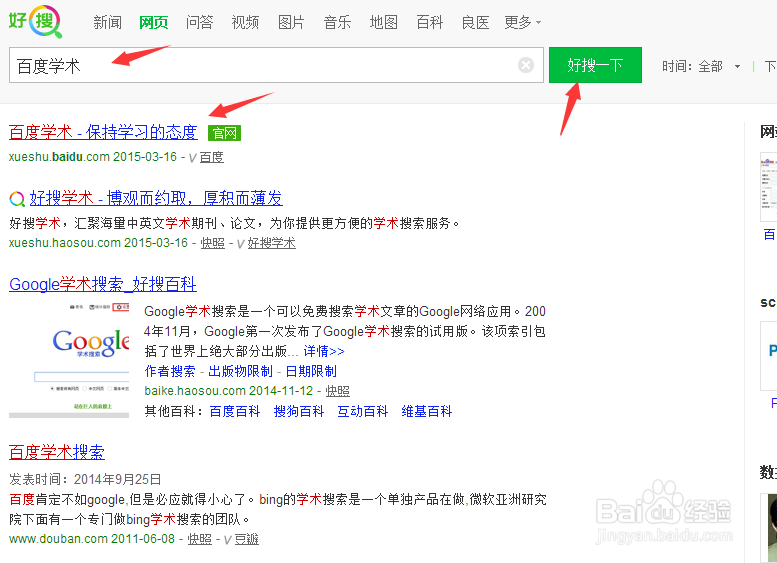Open the 出版物限制 sublink
The width and height of the screenshot is (777, 563).
[x=240, y=371]
